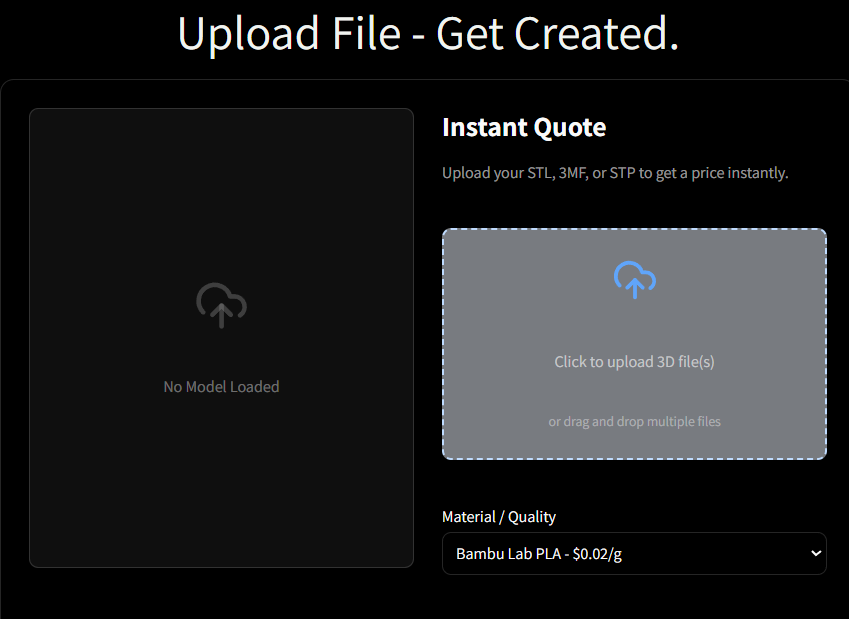849x619 pixels.
Task: Click 'or drag and drop multiple files' hint
Action: pos(634,421)
